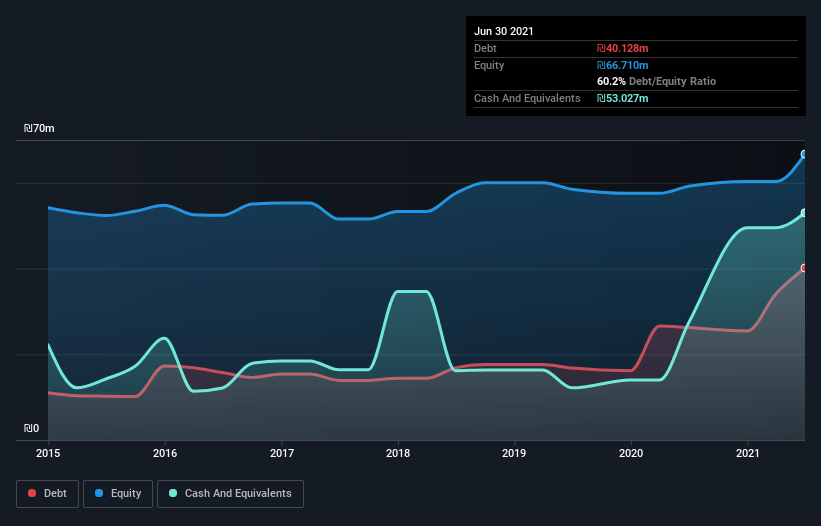This screenshot has width=821, height=526.
Task: Click the teal Cash endpoint marker
Action: click(804, 213)
